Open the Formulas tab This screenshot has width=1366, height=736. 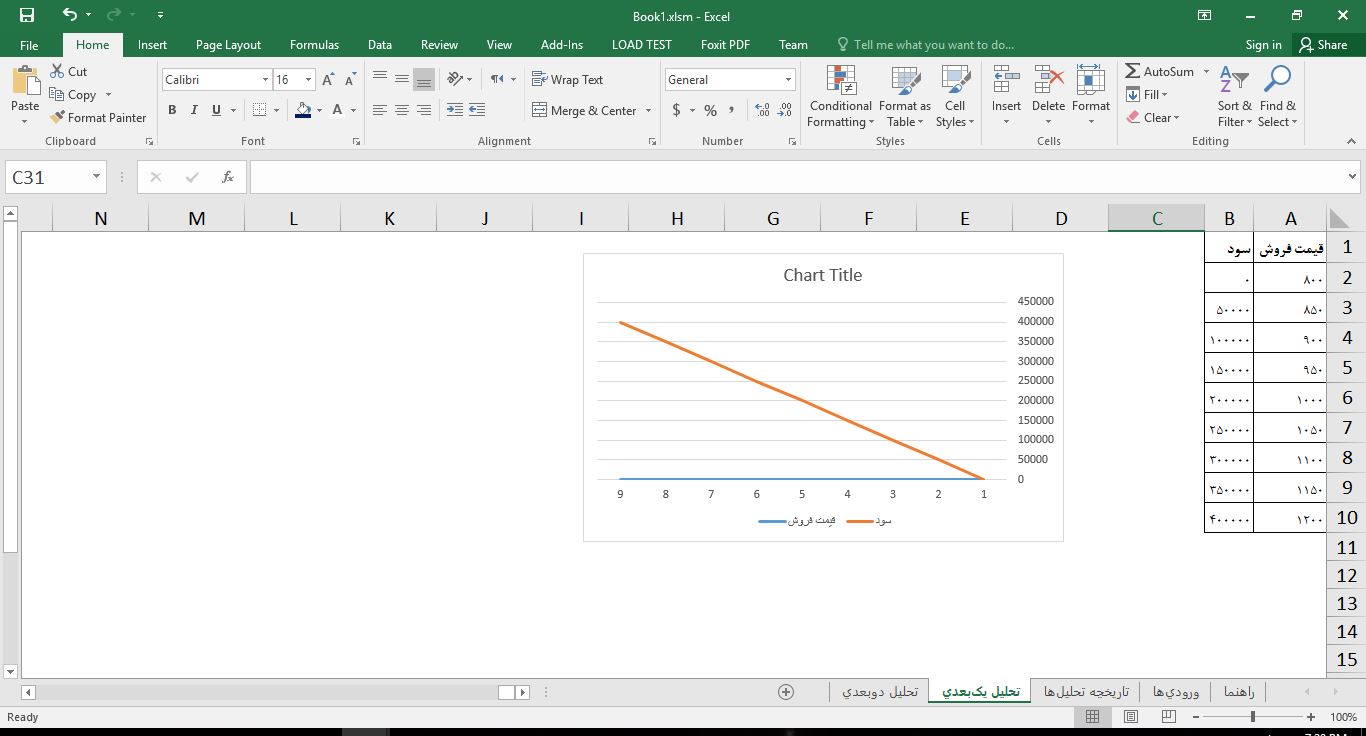tap(314, 45)
